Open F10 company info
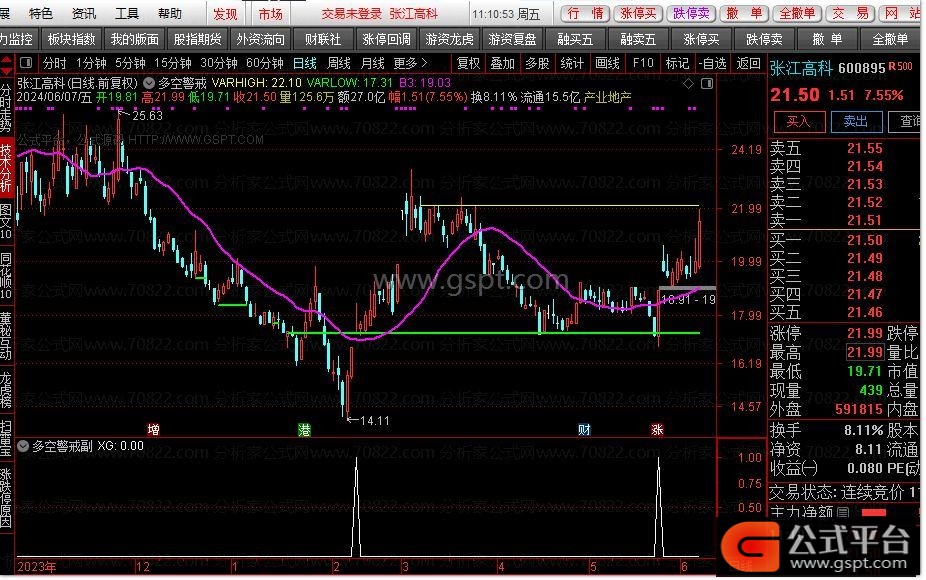 [x=643, y=63]
